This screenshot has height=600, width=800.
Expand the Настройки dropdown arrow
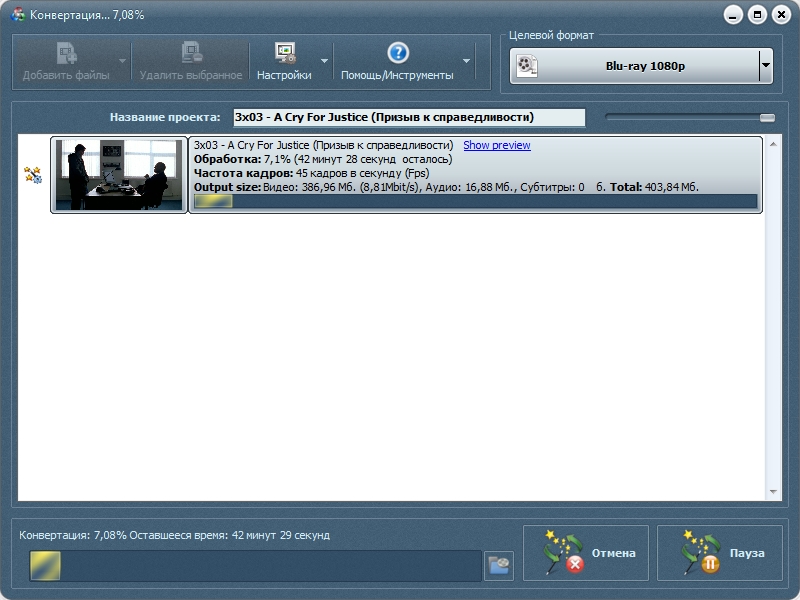(324, 61)
